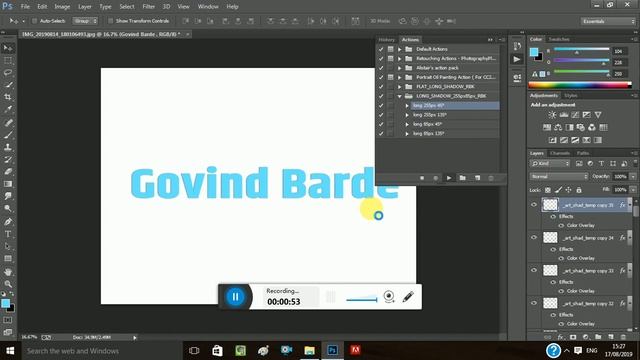640x360 pixels.
Task: Open the File menu
Action: click(25, 7)
